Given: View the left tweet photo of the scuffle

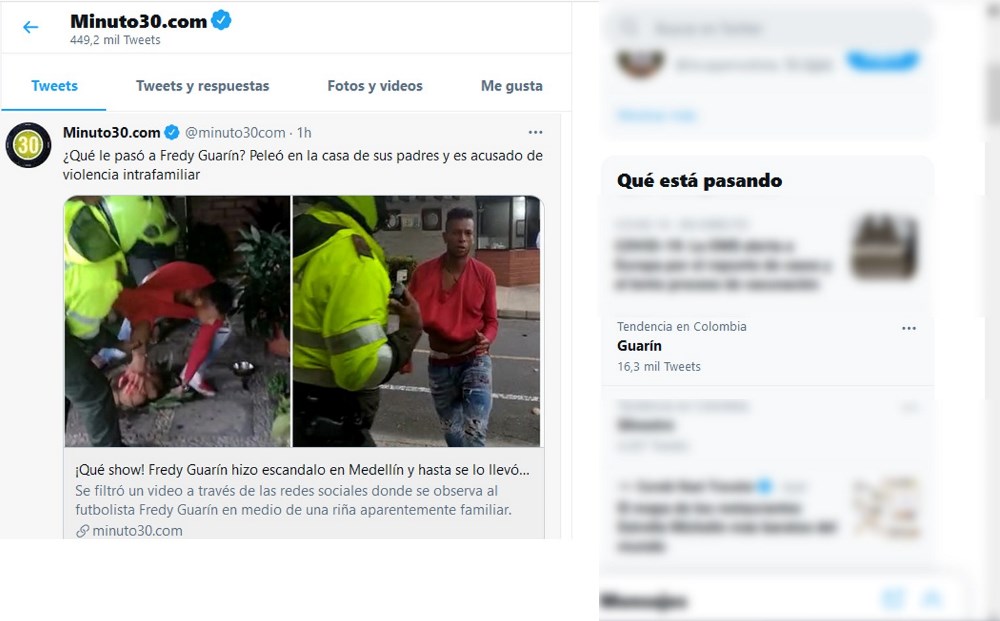Looking at the screenshot, I should click(177, 321).
